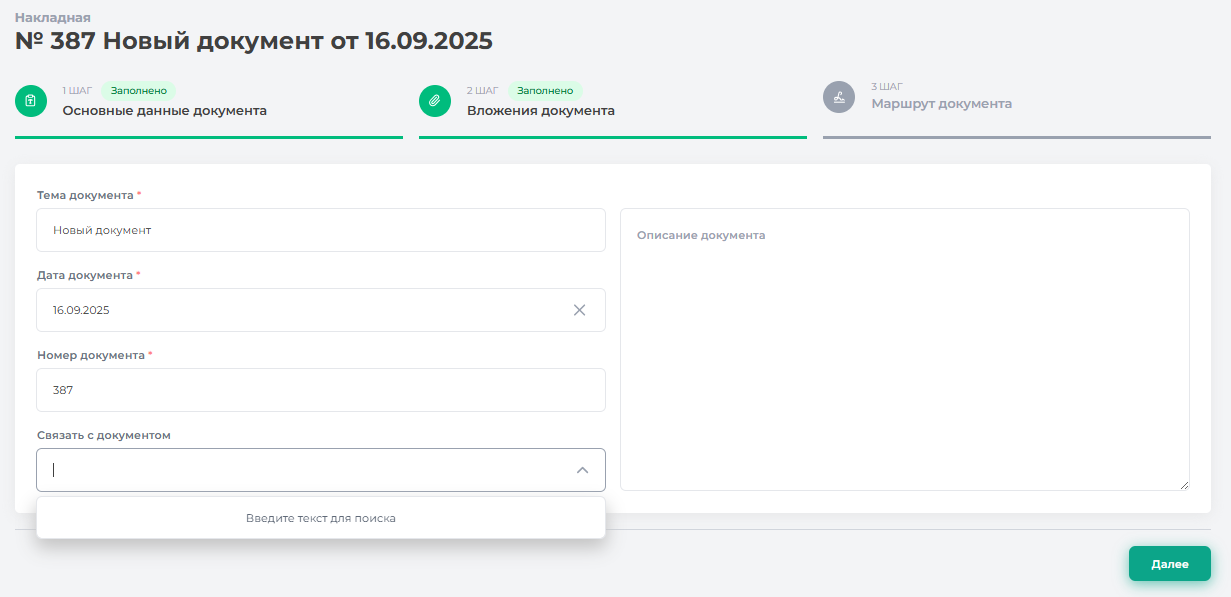Open the "Дата документа" date field
Screen dimensions: 1231x597
point(300,310)
